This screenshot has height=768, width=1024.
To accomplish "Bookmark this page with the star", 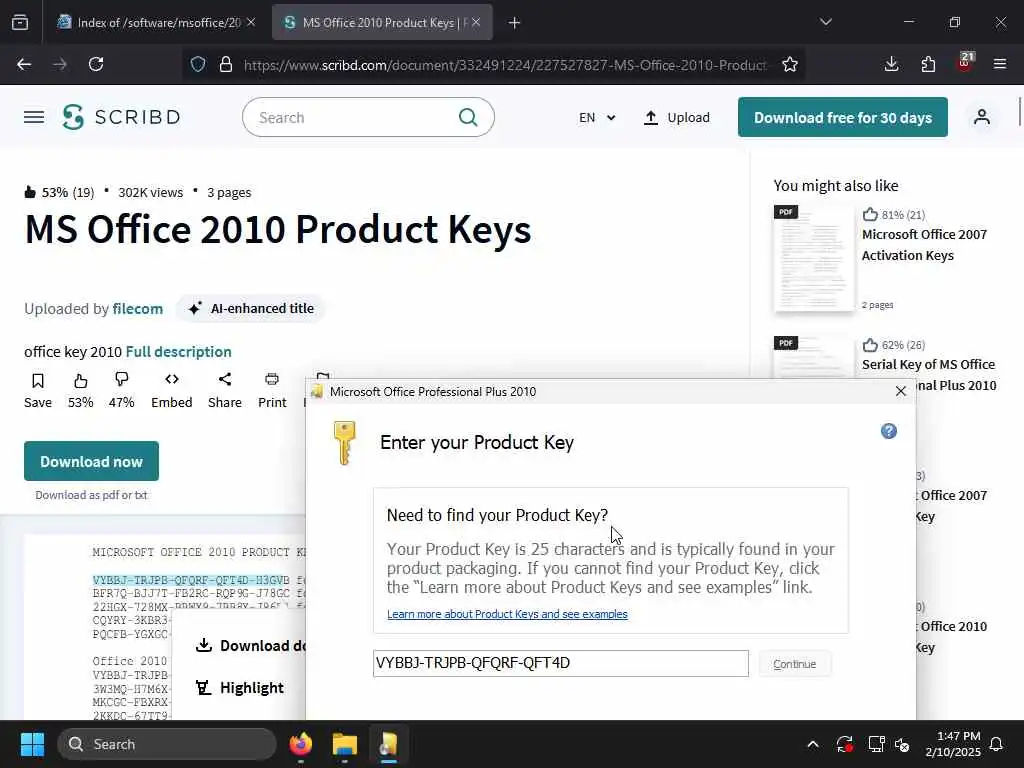I will (x=790, y=64).
